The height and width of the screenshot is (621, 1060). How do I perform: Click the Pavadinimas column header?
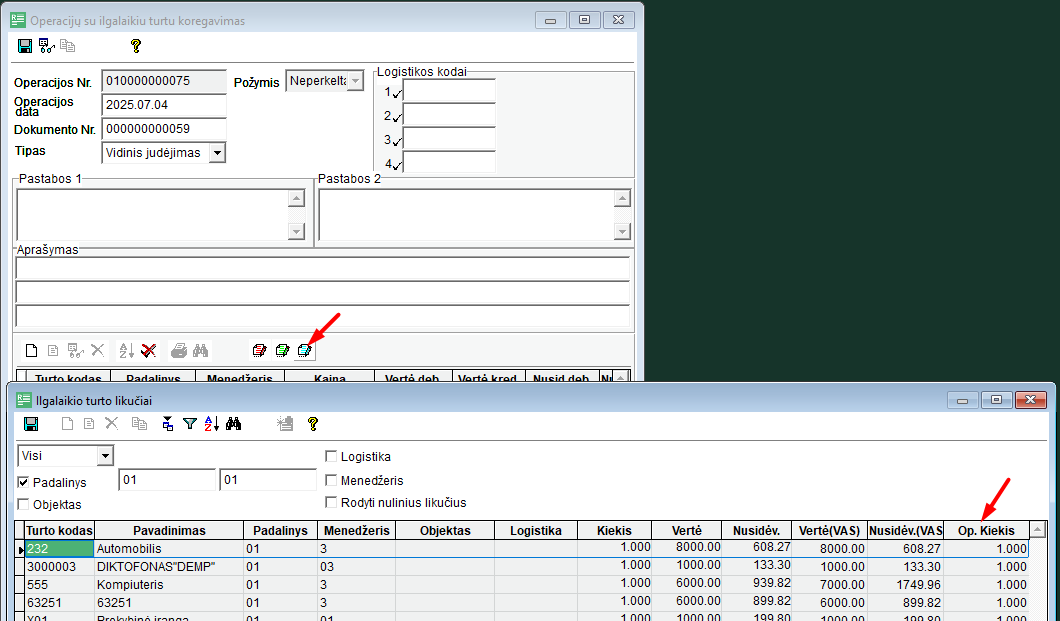click(x=169, y=530)
